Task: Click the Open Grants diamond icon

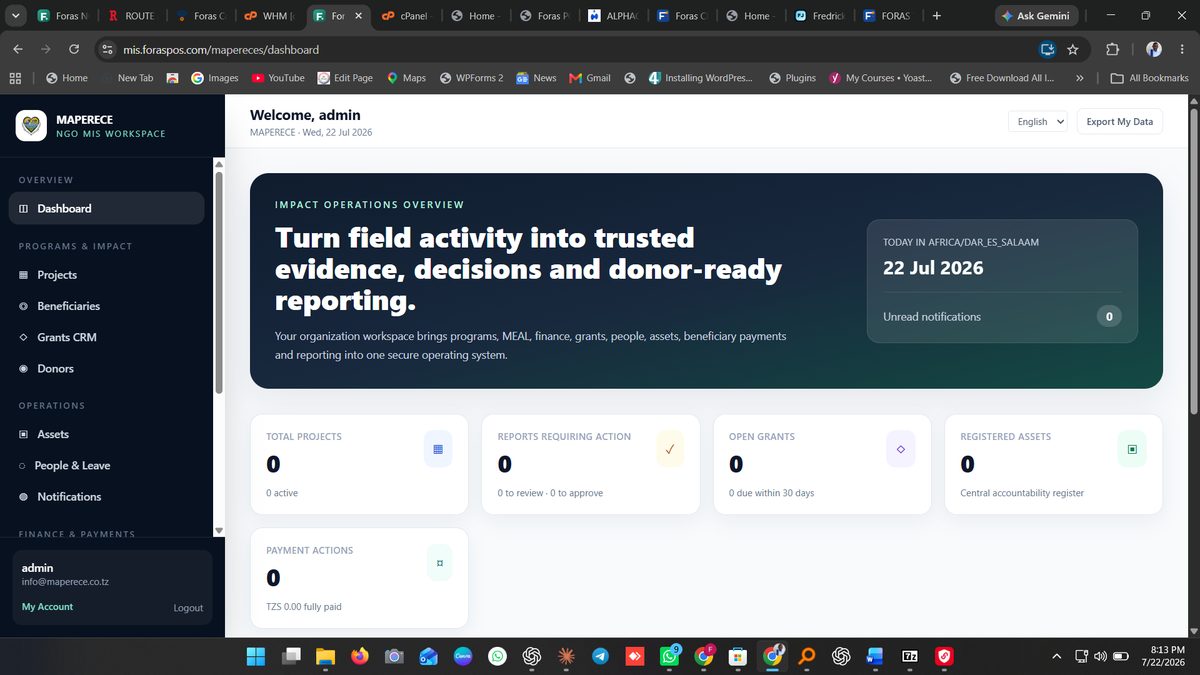Action: [901, 450]
